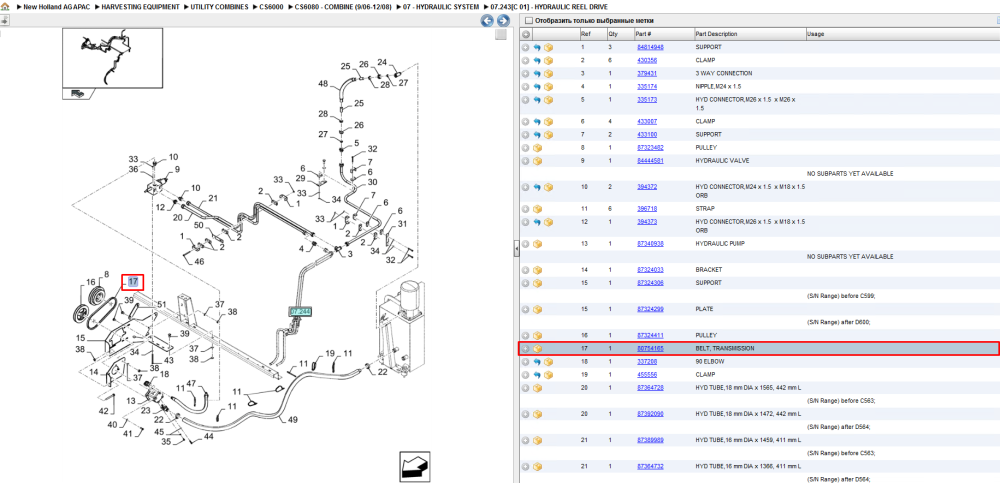1000x483 pixels.
Task: Open 'CS6000' breadcrumb
Action: coord(271,6)
